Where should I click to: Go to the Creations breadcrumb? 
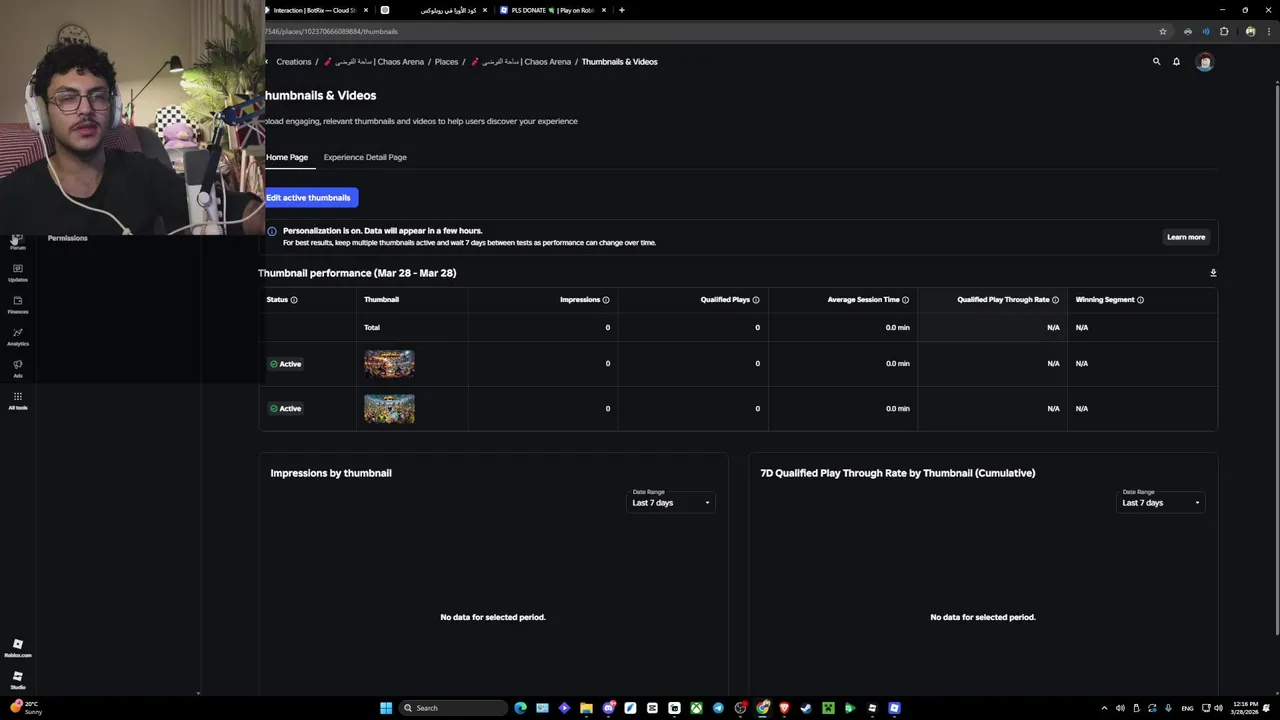pos(294,62)
